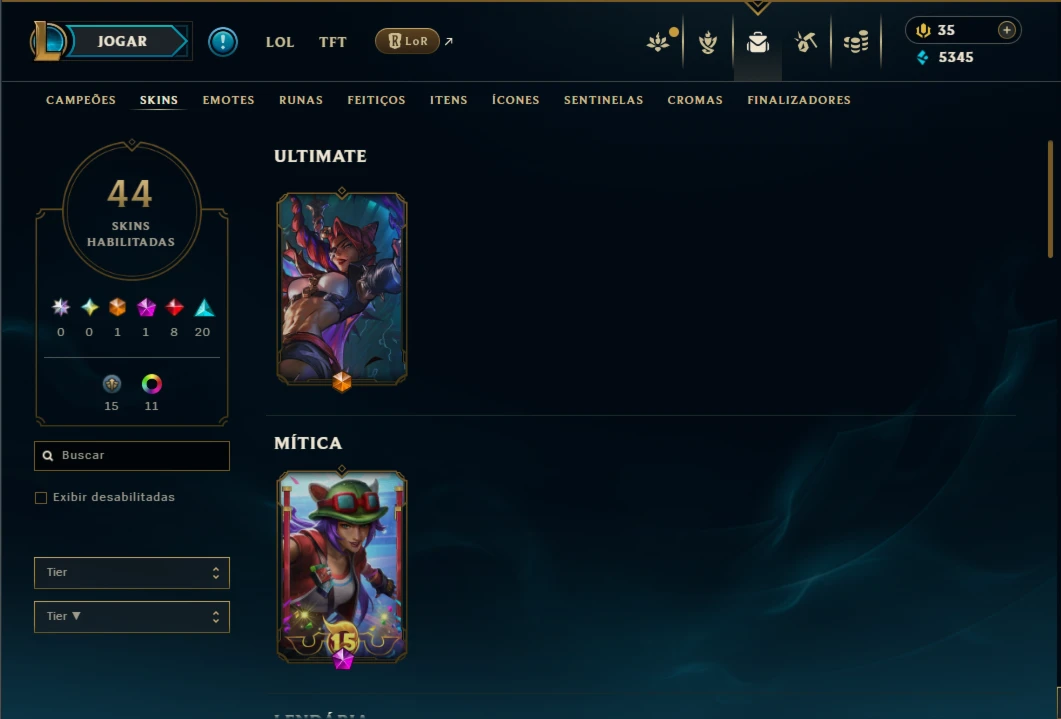Select the Ultimate skin thumbnail

[342, 289]
